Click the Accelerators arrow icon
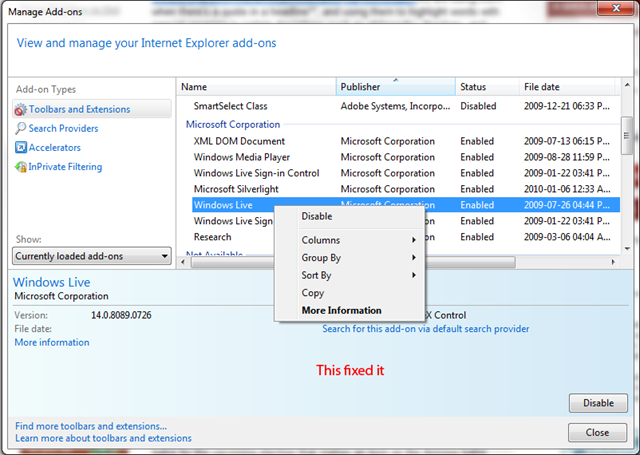The width and height of the screenshot is (640, 455). [21, 147]
